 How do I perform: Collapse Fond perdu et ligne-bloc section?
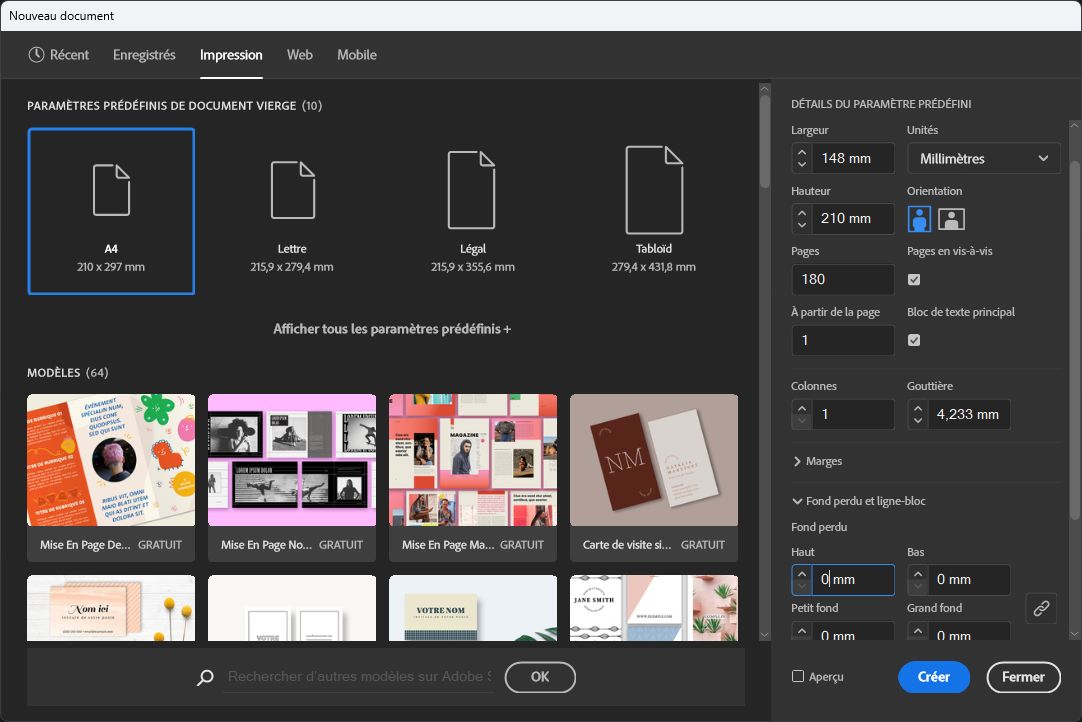click(x=858, y=501)
